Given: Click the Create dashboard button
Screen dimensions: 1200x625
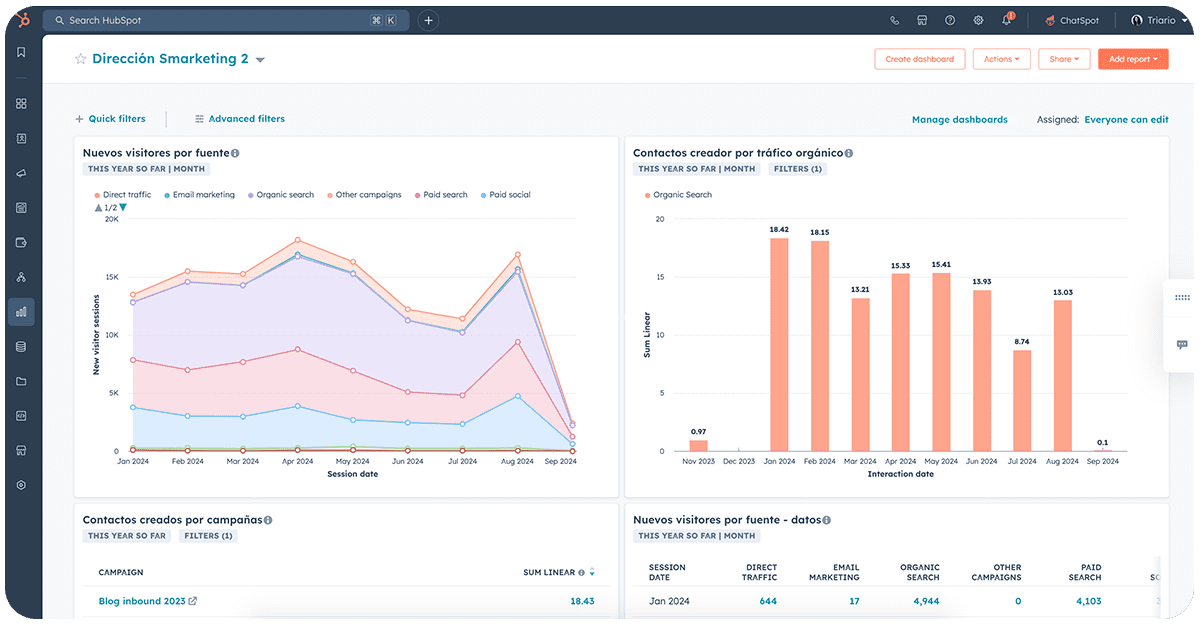Looking at the screenshot, I should click(920, 59).
